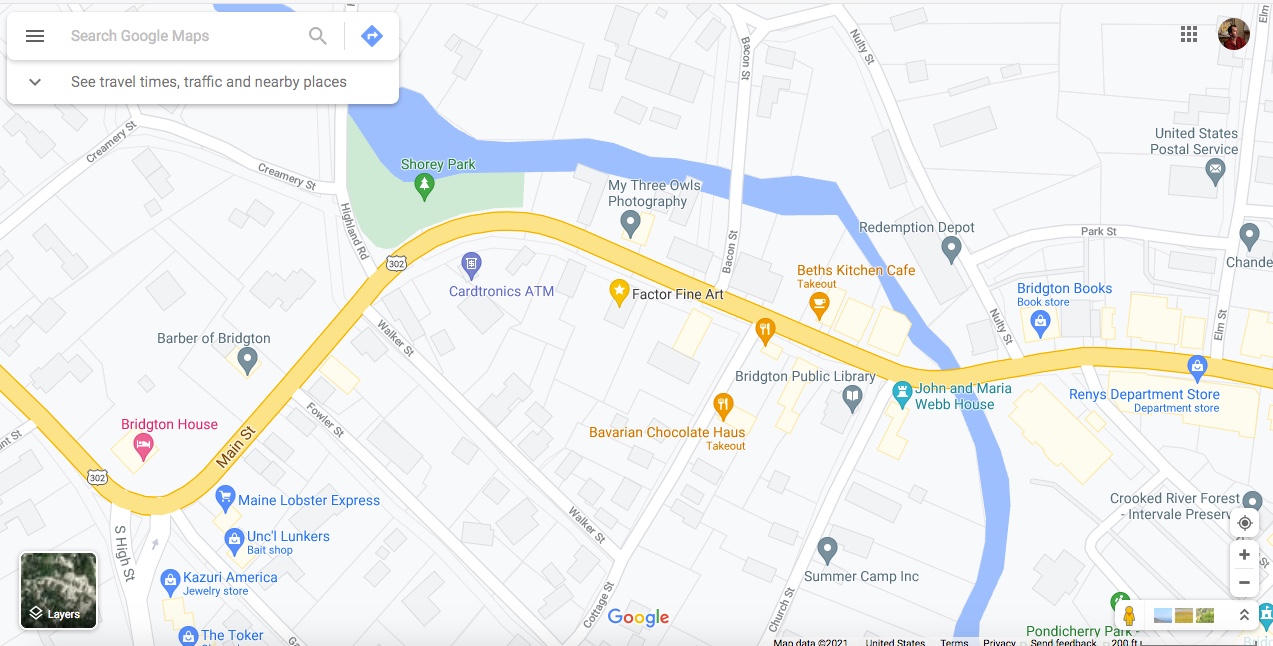Screen dimensions: 1273x646
Task: Open the Google apps grid
Action: [1189, 35]
